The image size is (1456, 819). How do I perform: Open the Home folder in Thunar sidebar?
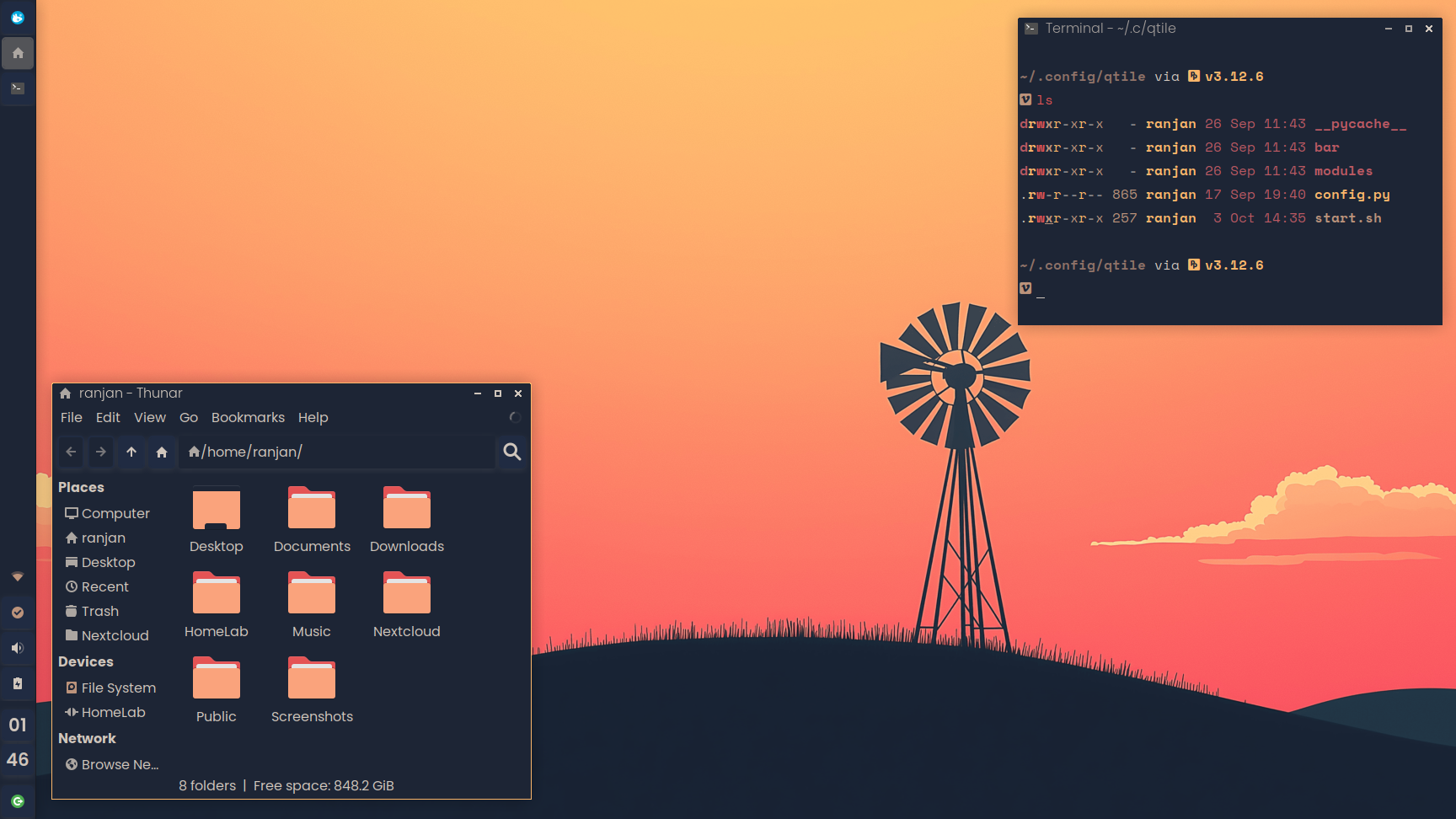(103, 538)
